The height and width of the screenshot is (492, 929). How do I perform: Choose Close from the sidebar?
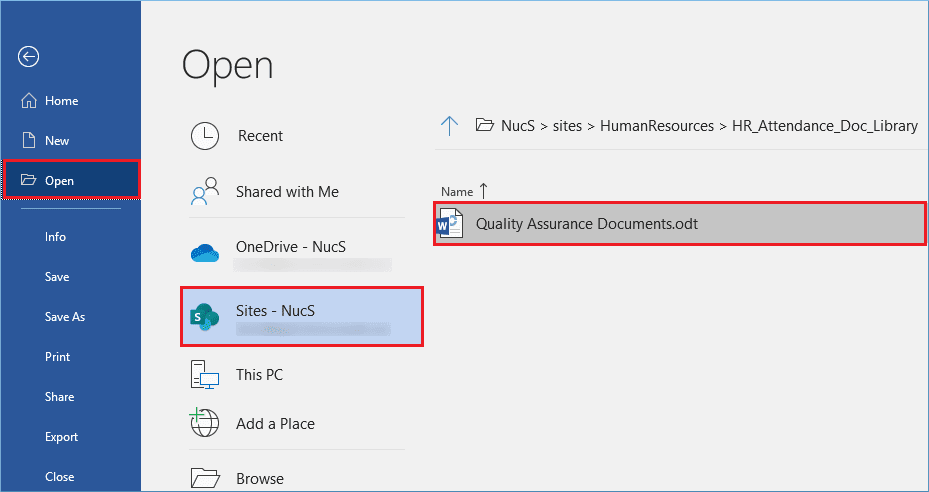point(59,477)
